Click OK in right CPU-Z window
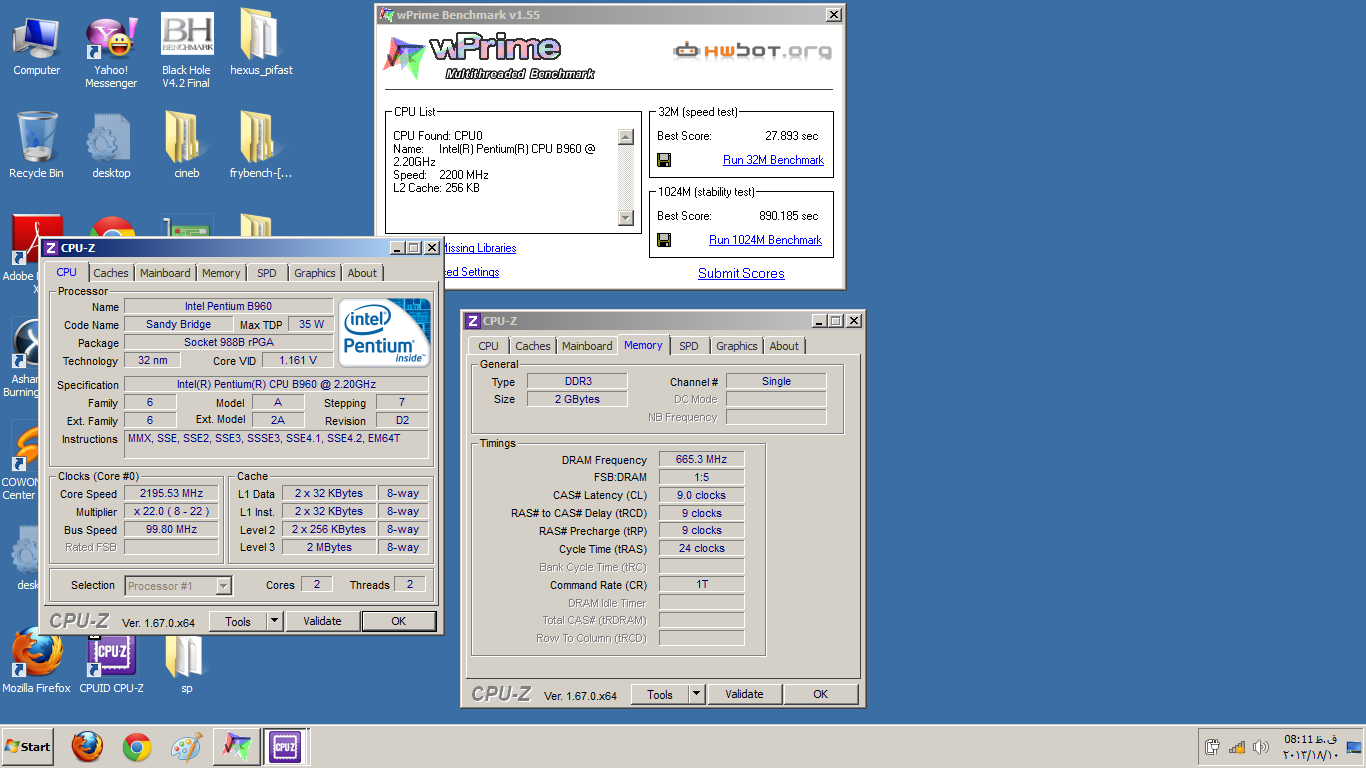The height and width of the screenshot is (768, 1366). (x=821, y=694)
